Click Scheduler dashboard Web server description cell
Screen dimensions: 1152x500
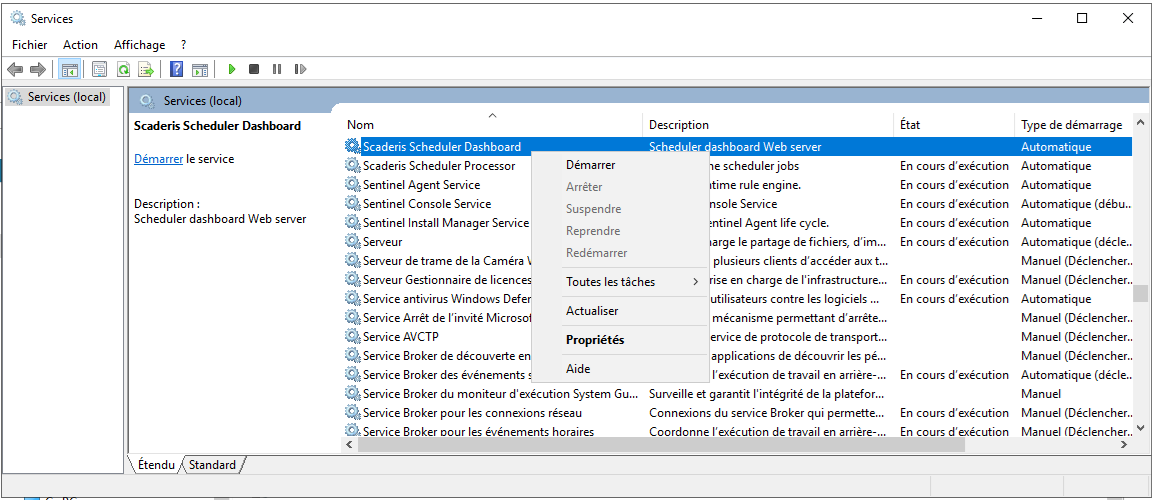pyautogui.click(x=735, y=146)
